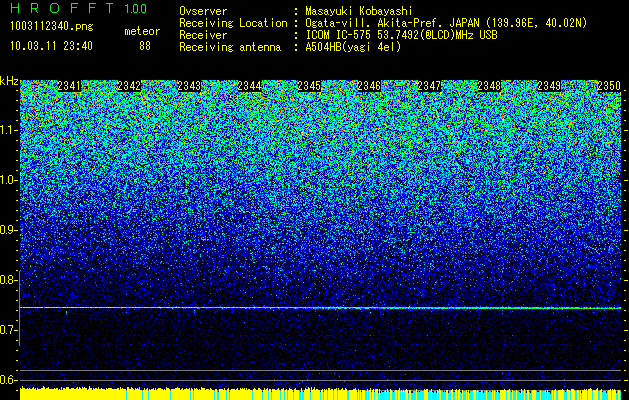Click the meteor label
The width and height of the screenshot is (629, 400).
[142, 31]
